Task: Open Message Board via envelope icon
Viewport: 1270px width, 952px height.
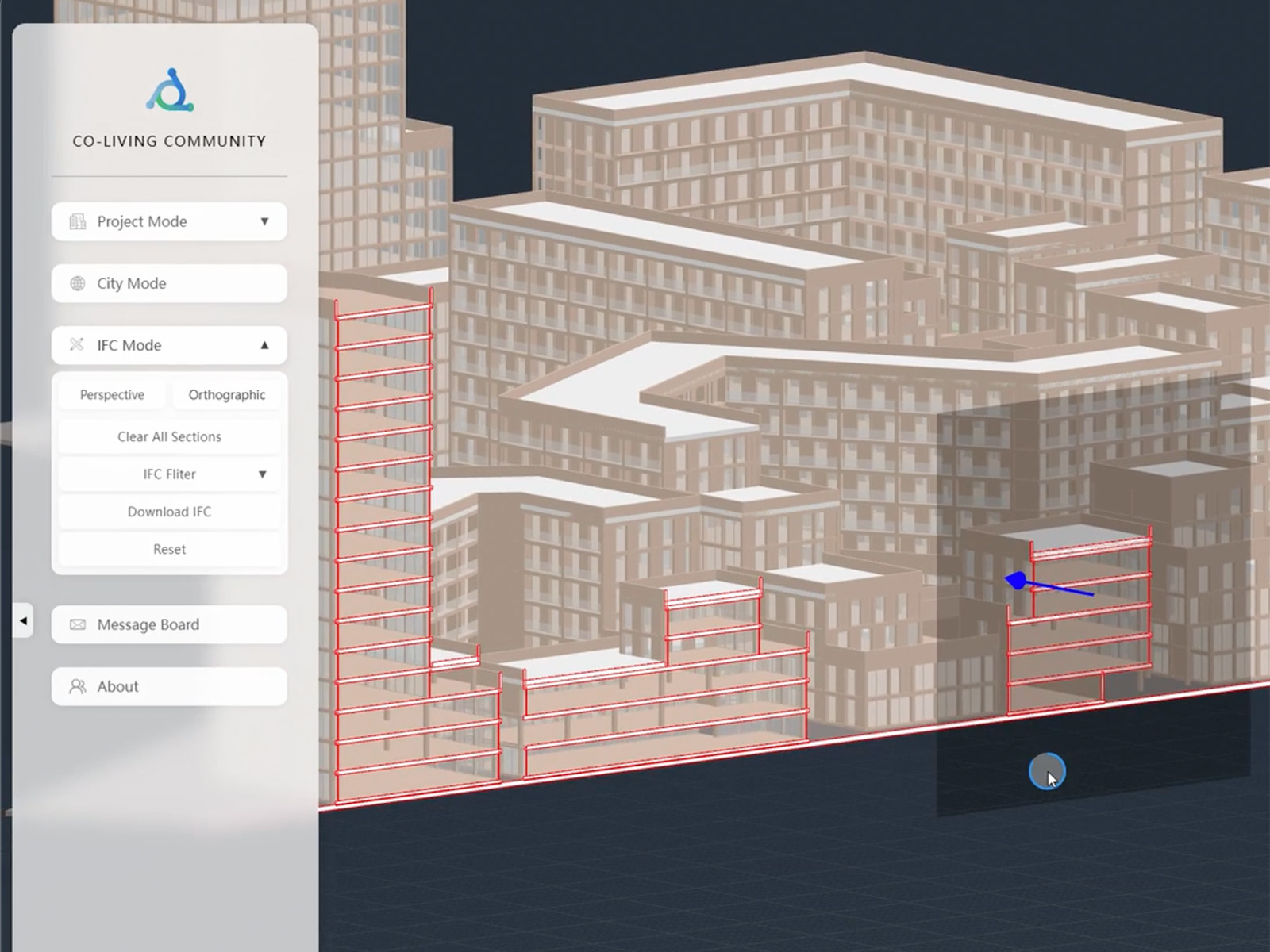Action: point(77,624)
